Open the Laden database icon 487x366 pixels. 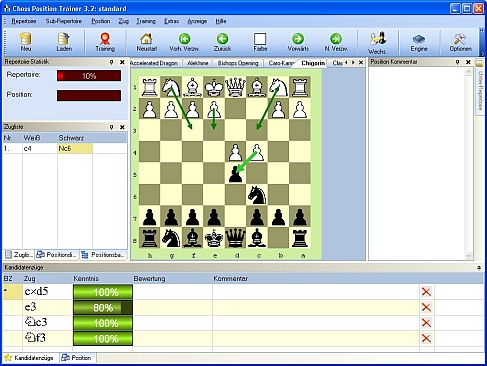(64, 42)
